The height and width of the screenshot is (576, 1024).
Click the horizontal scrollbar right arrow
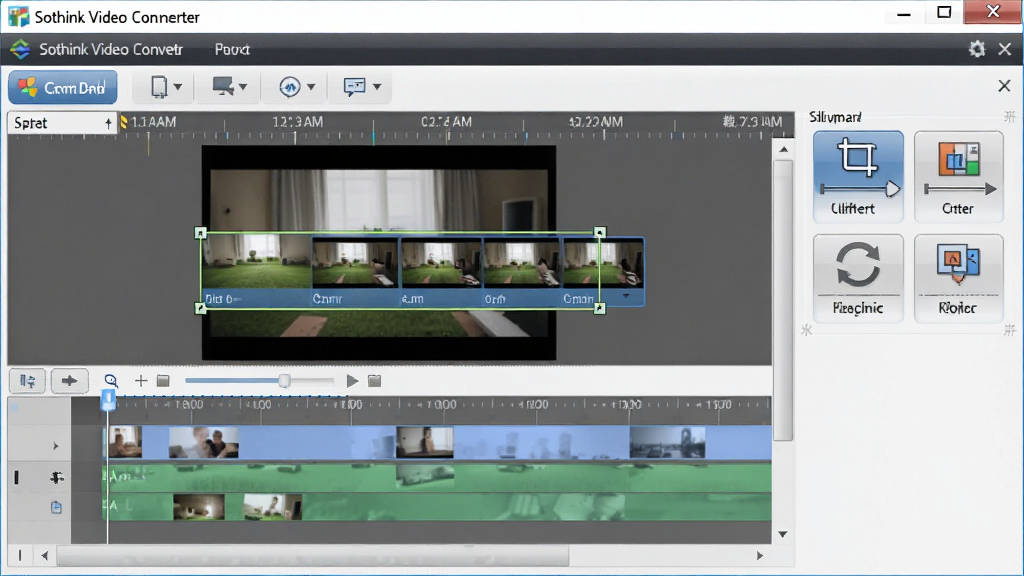coord(760,556)
